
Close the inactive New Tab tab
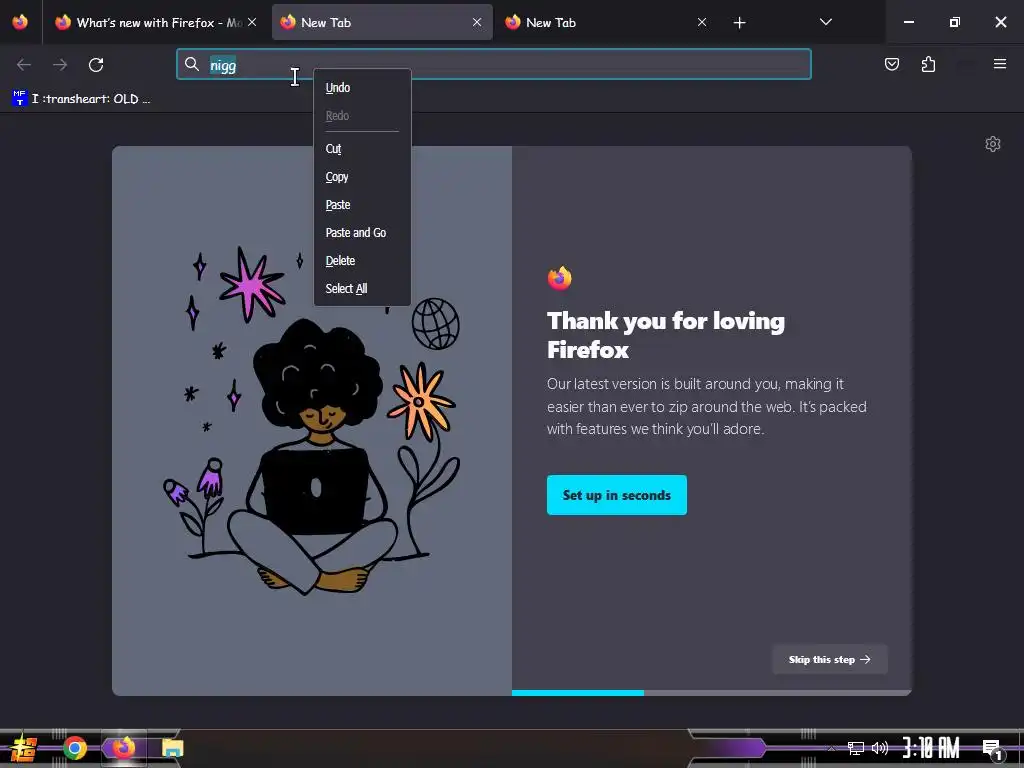(701, 22)
